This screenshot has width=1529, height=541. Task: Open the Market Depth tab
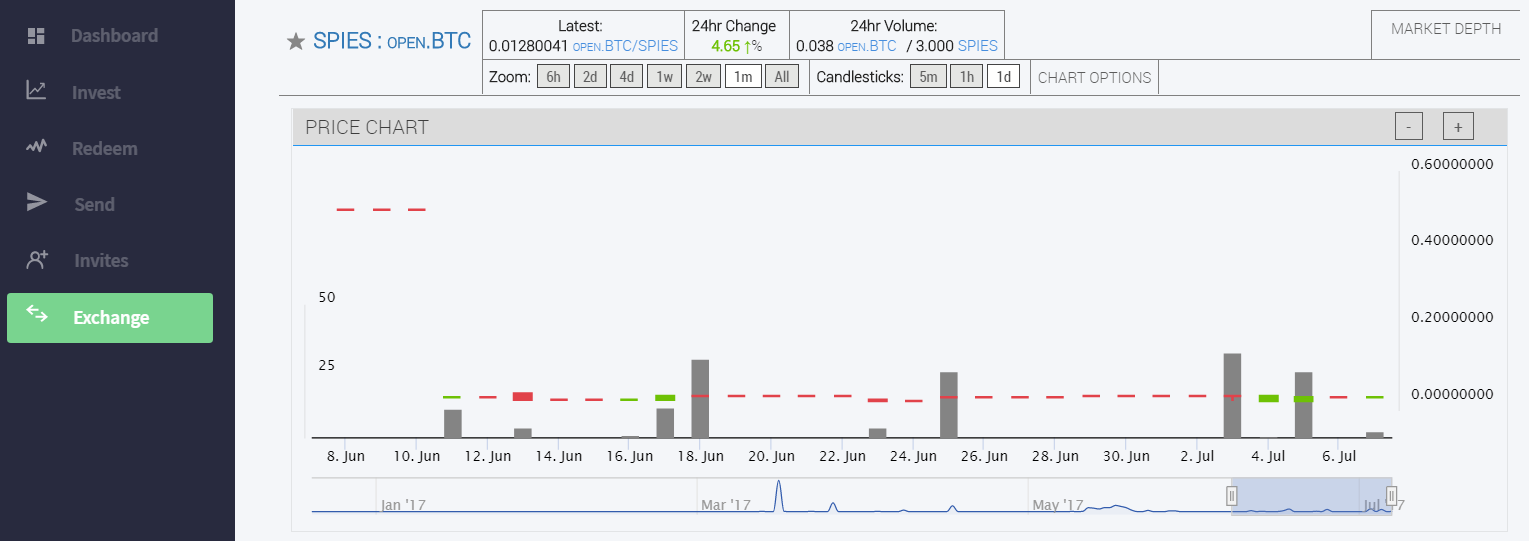1445,29
